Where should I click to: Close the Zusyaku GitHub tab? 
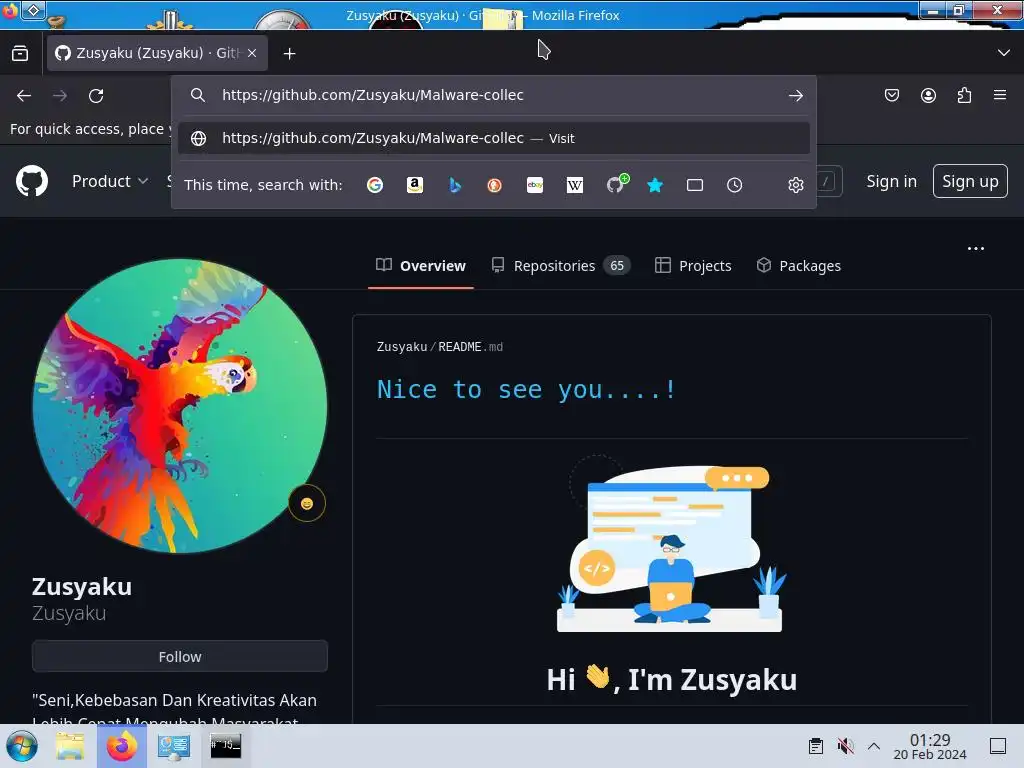[x=252, y=53]
